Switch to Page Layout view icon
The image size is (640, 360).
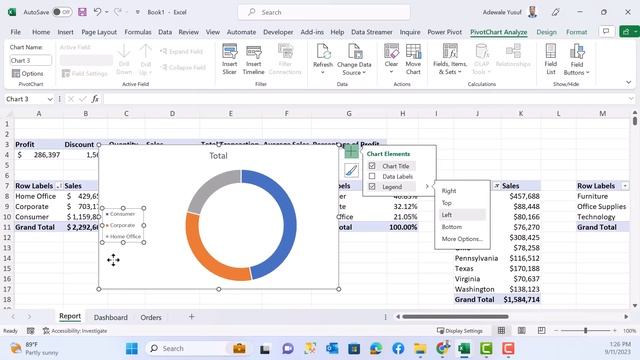click(x=522, y=331)
